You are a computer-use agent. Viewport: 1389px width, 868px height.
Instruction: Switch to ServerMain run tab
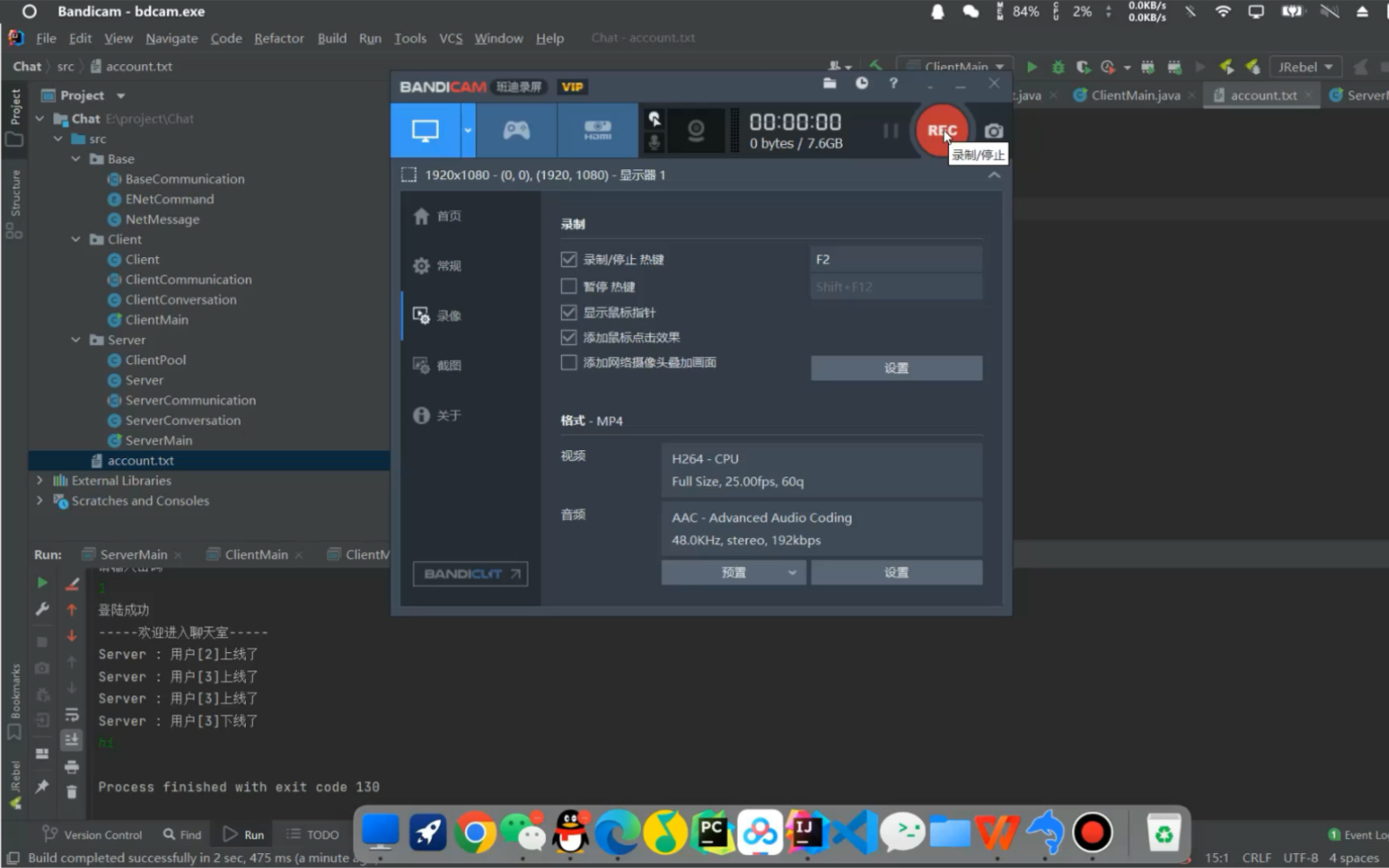tap(133, 555)
